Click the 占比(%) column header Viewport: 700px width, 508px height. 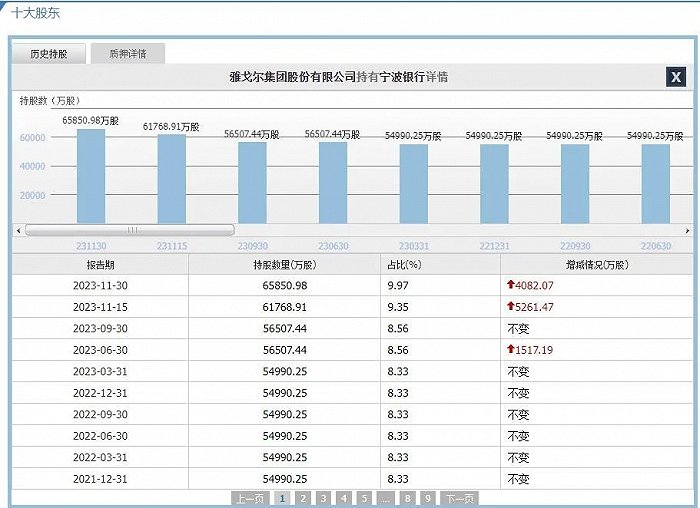[x=441, y=265]
